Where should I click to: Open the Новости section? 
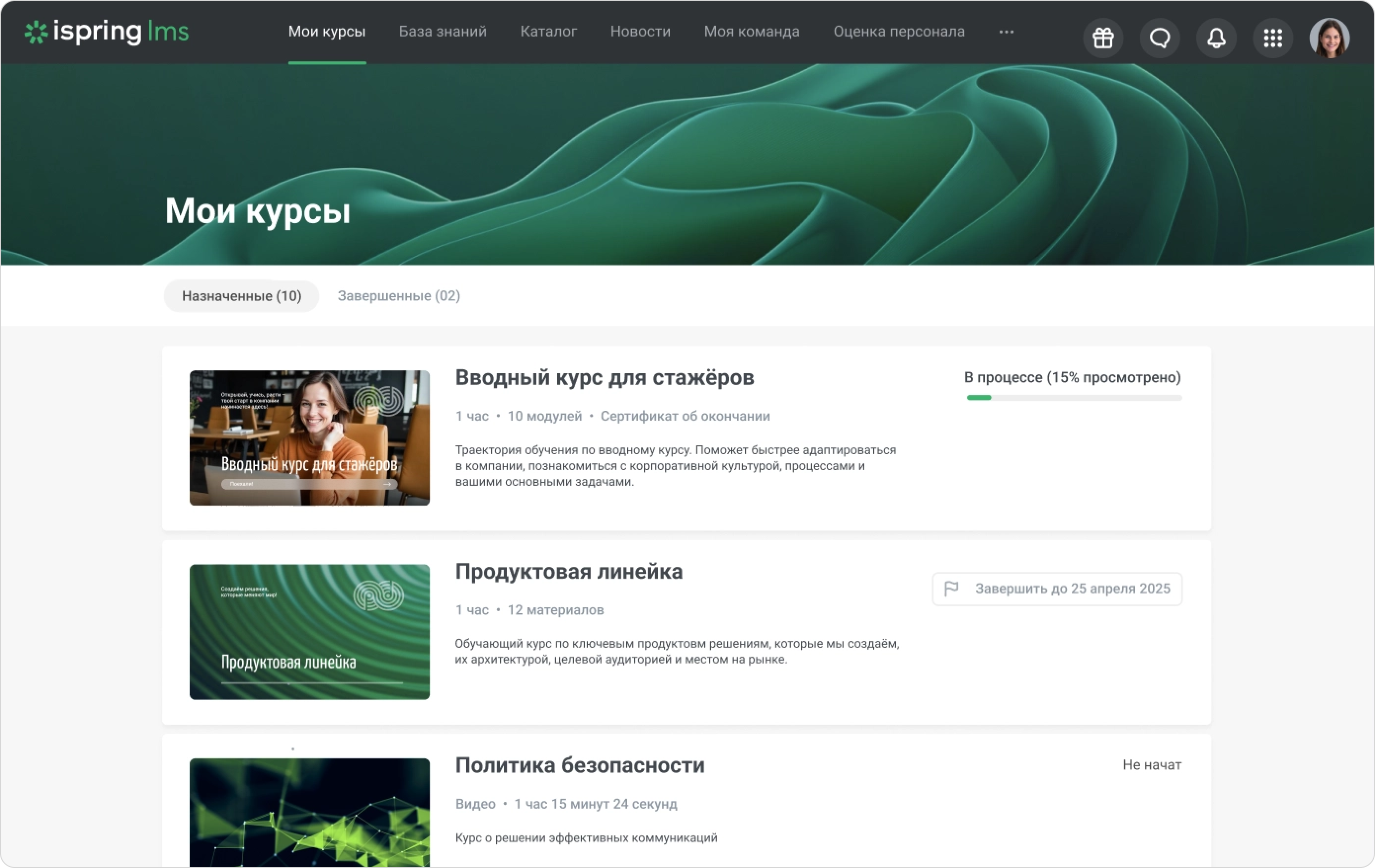640,32
